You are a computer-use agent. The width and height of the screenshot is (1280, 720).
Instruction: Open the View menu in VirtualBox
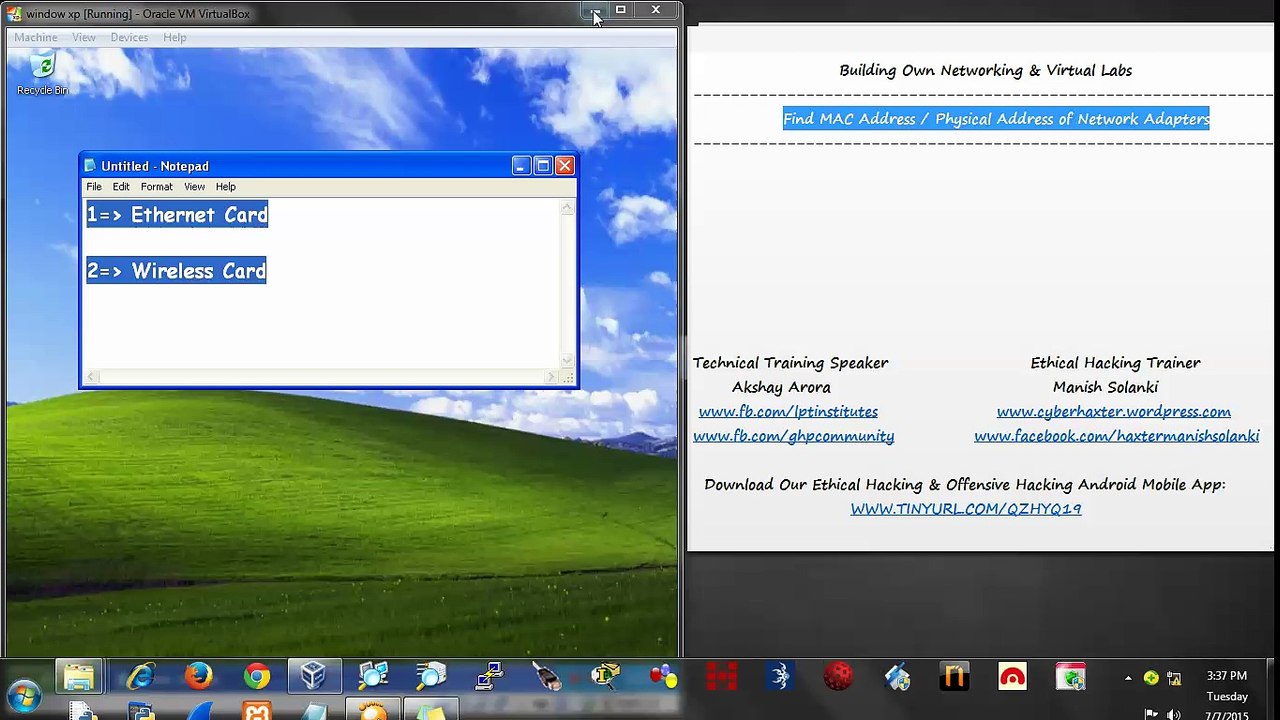tap(84, 37)
